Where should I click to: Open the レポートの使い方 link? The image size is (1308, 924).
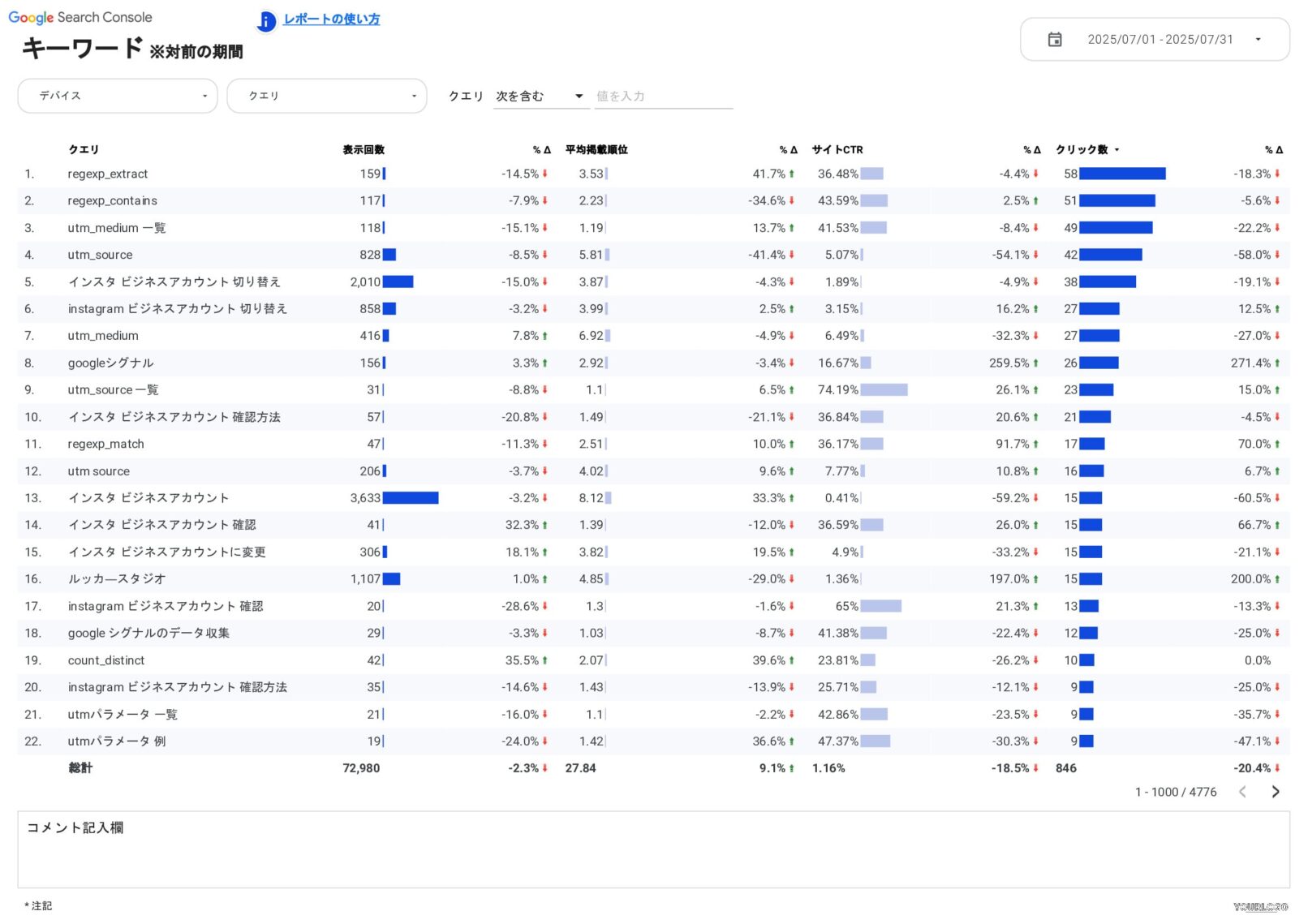pyautogui.click(x=332, y=19)
